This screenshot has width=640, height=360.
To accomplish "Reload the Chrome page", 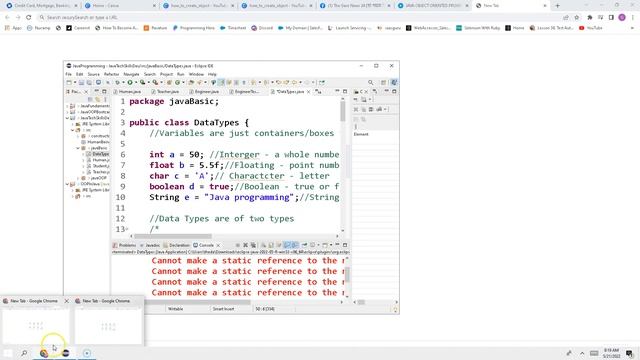I will [x=29, y=18].
